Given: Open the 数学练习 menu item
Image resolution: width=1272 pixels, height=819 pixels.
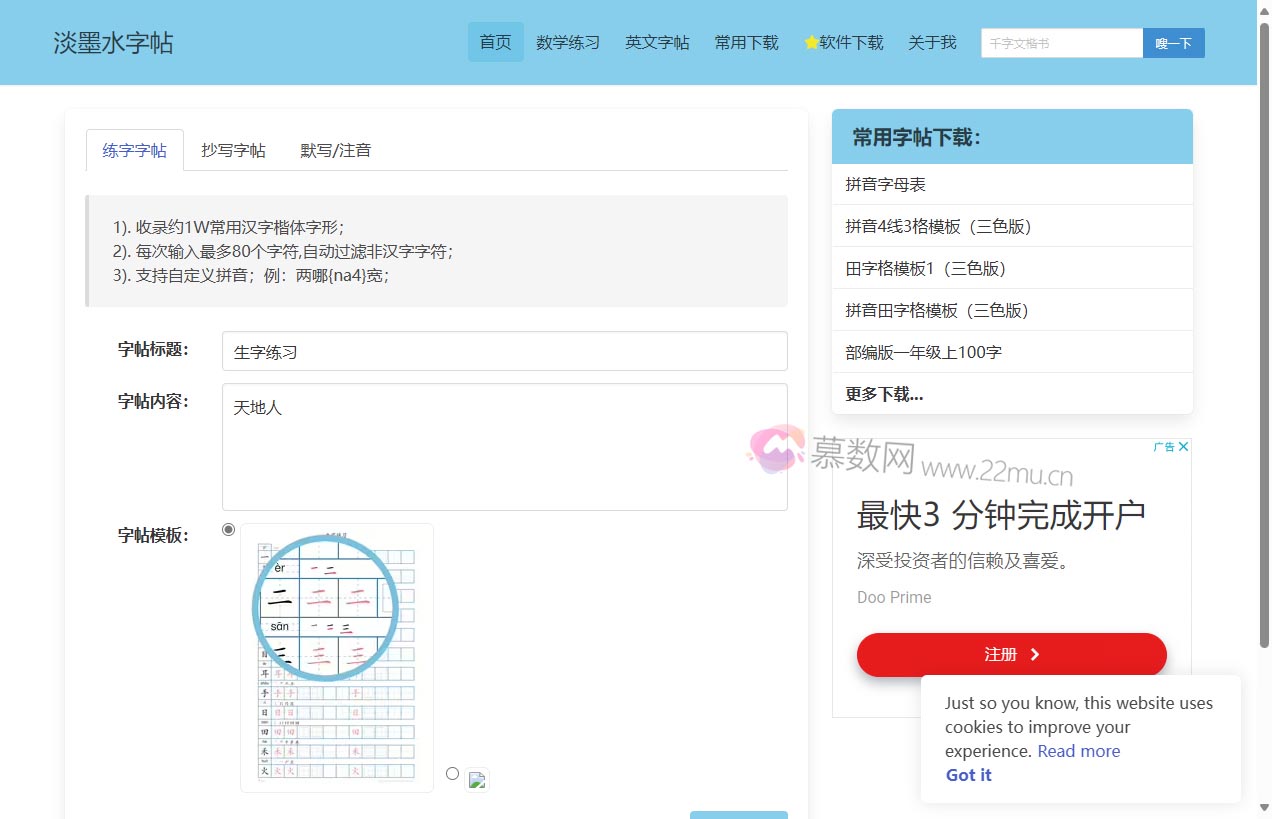Looking at the screenshot, I should pos(567,42).
